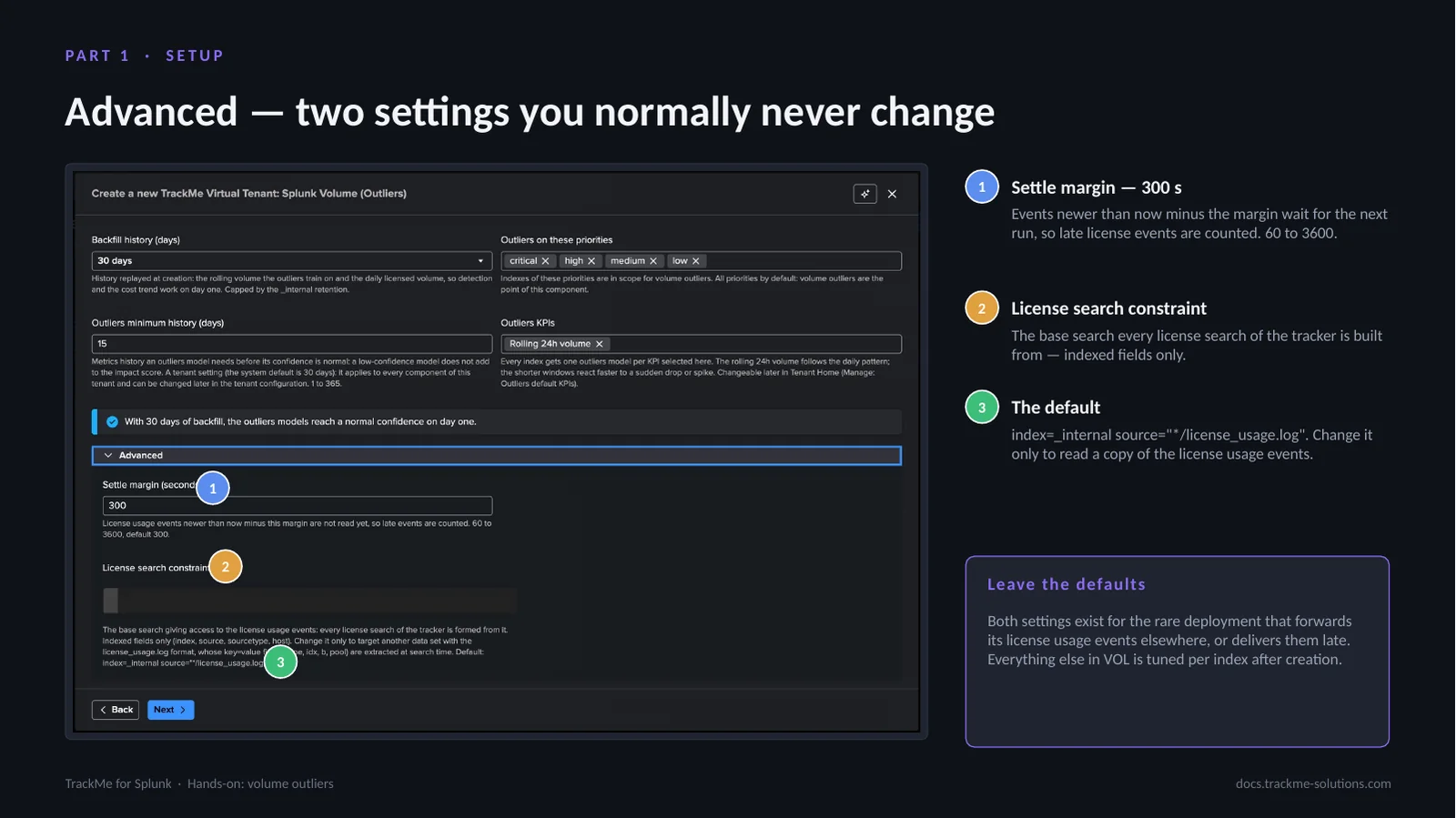This screenshot has width=1456, height=818.
Task: Go to the Next step
Action: click(x=170, y=710)
